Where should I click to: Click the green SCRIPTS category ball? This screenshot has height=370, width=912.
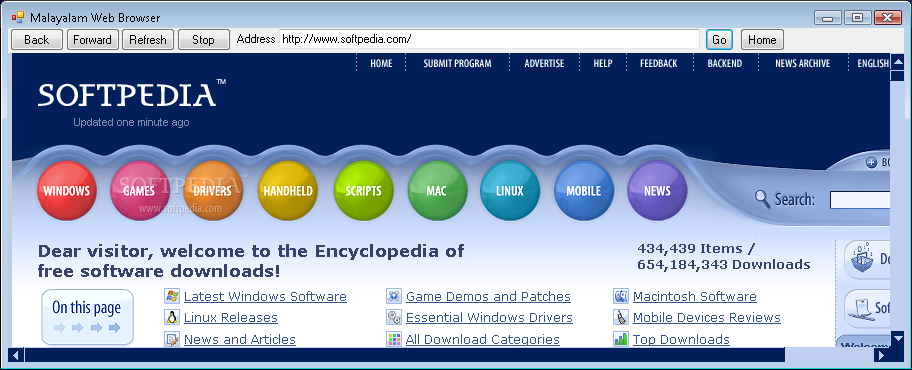[x=364, y=190]
